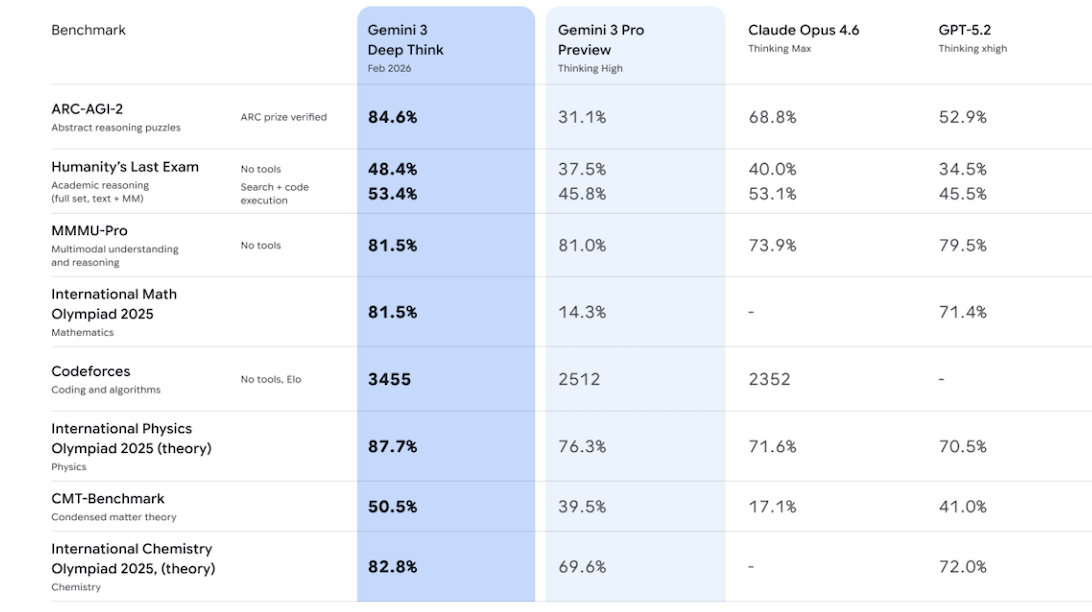Image resolution: width=1092 pixels, height=612 pixels.
Task: Click the Benchmark header label
Action: click(88, 30)
